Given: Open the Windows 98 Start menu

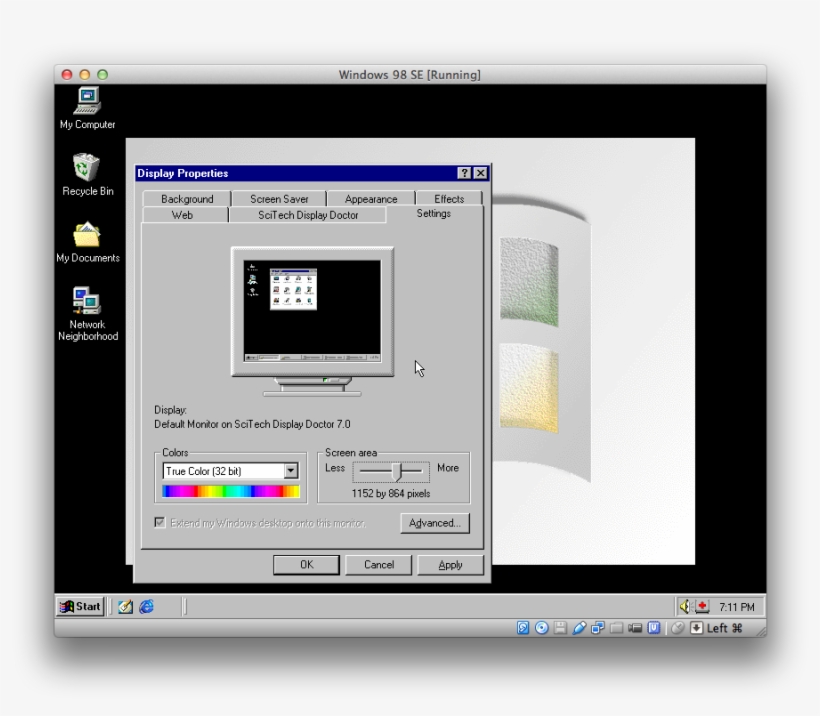Looking at the screenshot, I should point(81,607).
